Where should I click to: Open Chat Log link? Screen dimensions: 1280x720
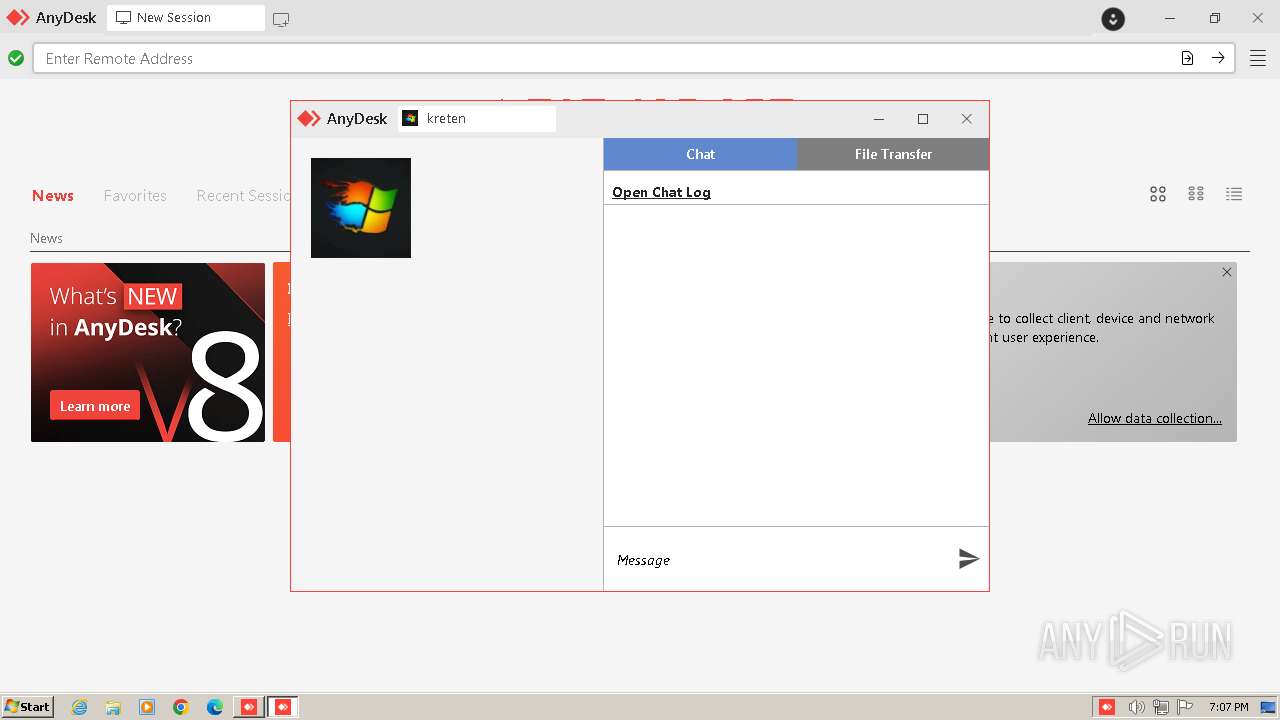(x=661, y=192)
